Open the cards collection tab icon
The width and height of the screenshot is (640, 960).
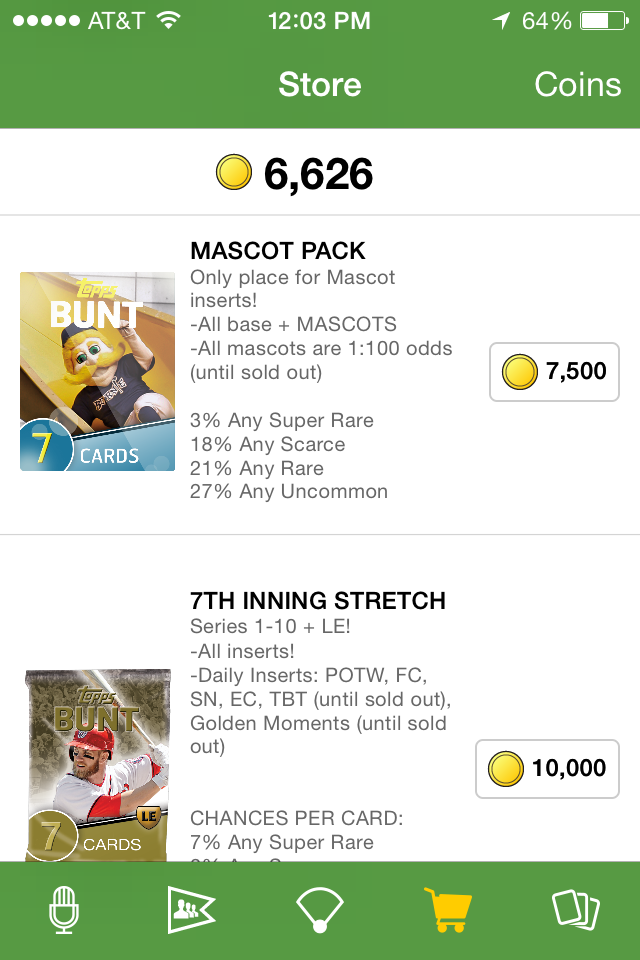click(x=576, y=910)
